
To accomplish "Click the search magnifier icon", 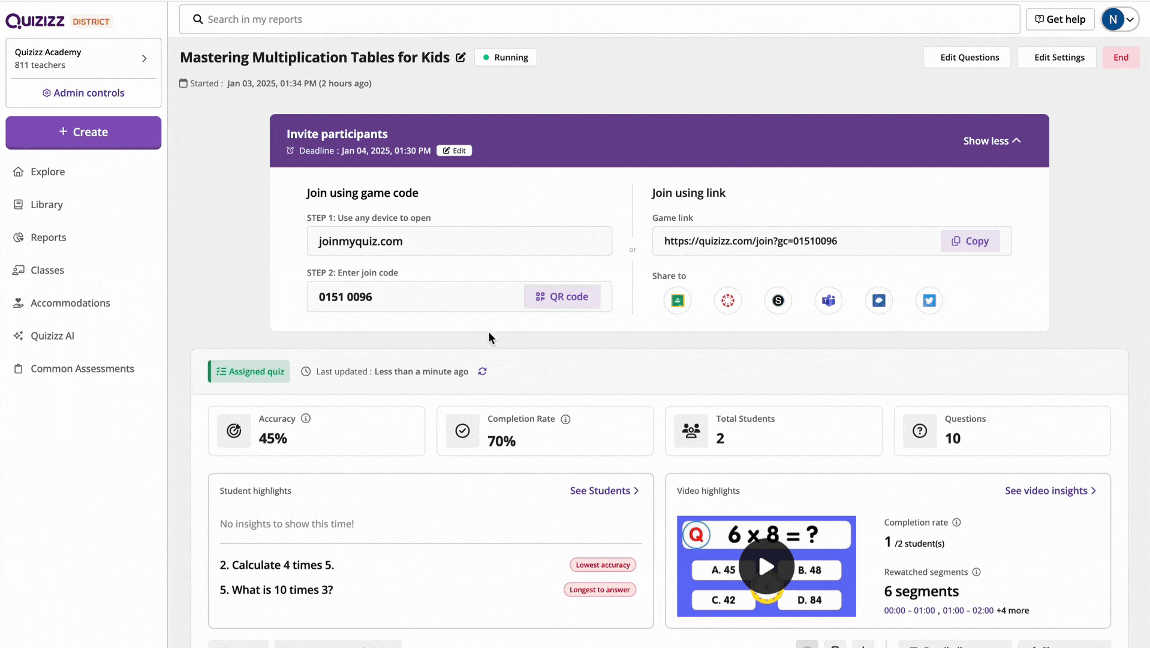I will [197, 19].
